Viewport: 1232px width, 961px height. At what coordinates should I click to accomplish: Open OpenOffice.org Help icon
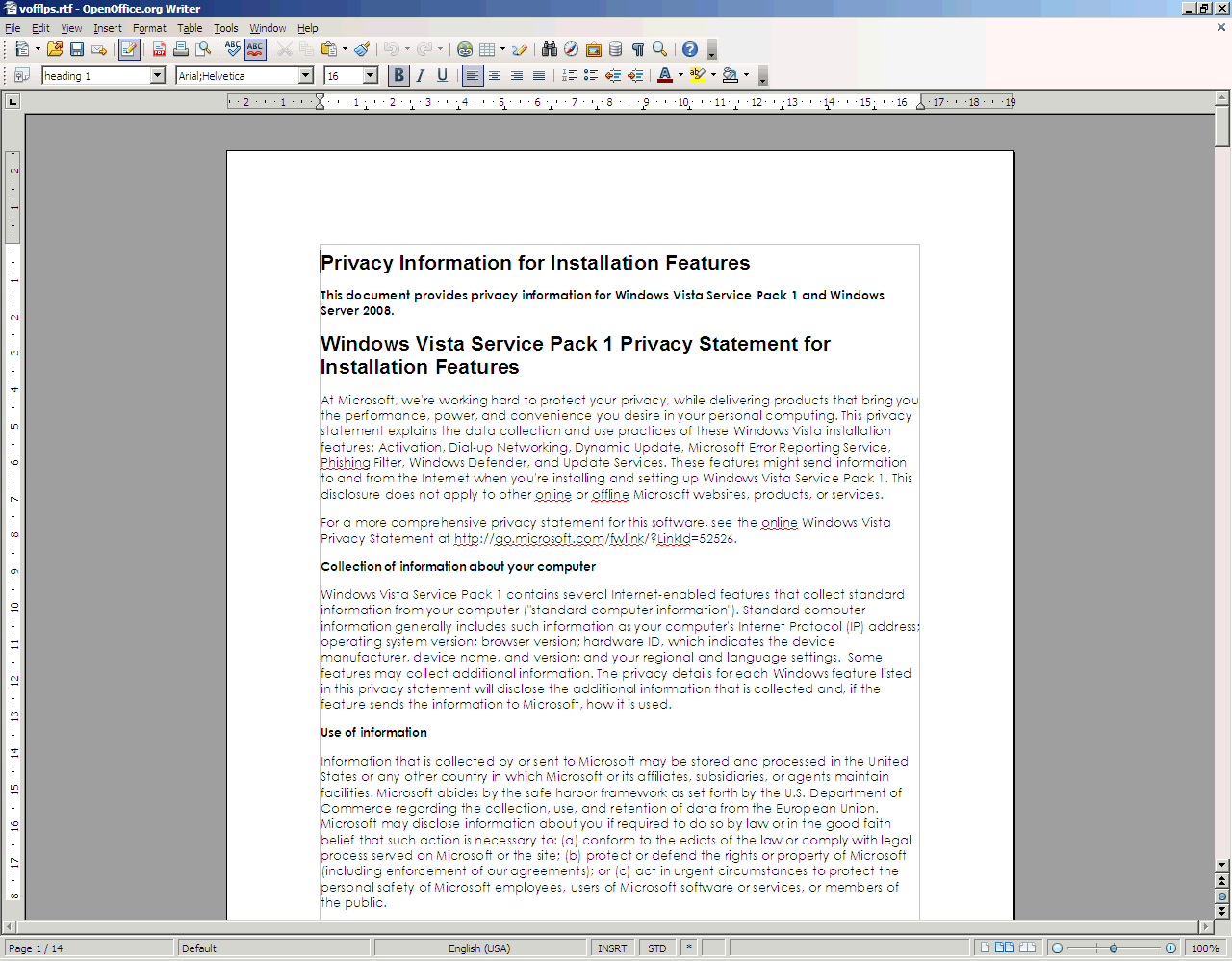point(690,49)
